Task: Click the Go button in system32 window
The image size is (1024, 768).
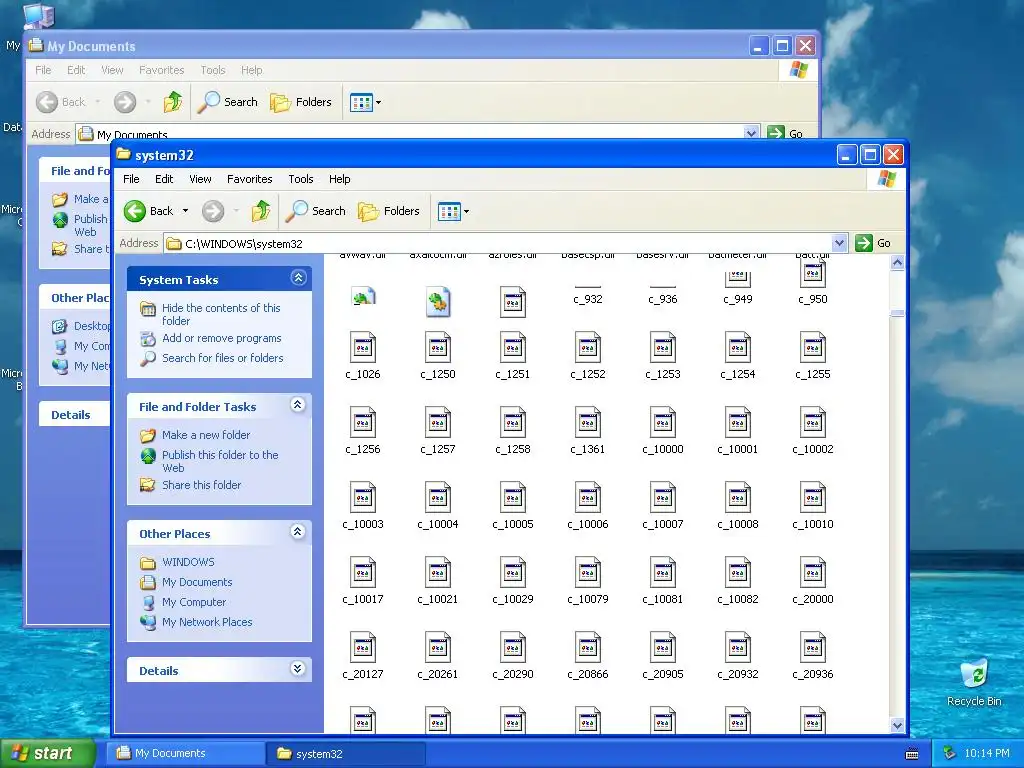Action: (873, 243)
